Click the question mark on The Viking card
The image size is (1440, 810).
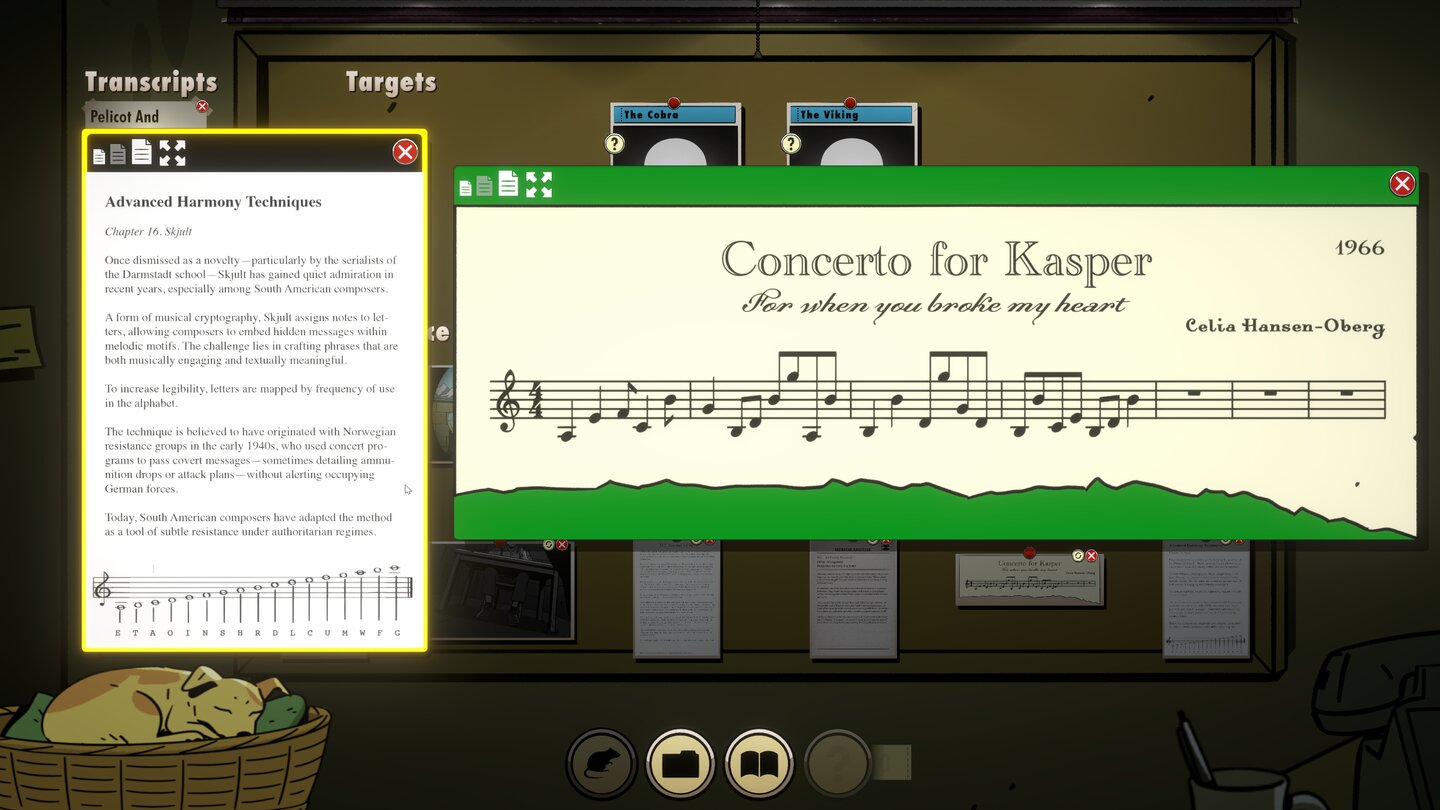pos(791,144)
